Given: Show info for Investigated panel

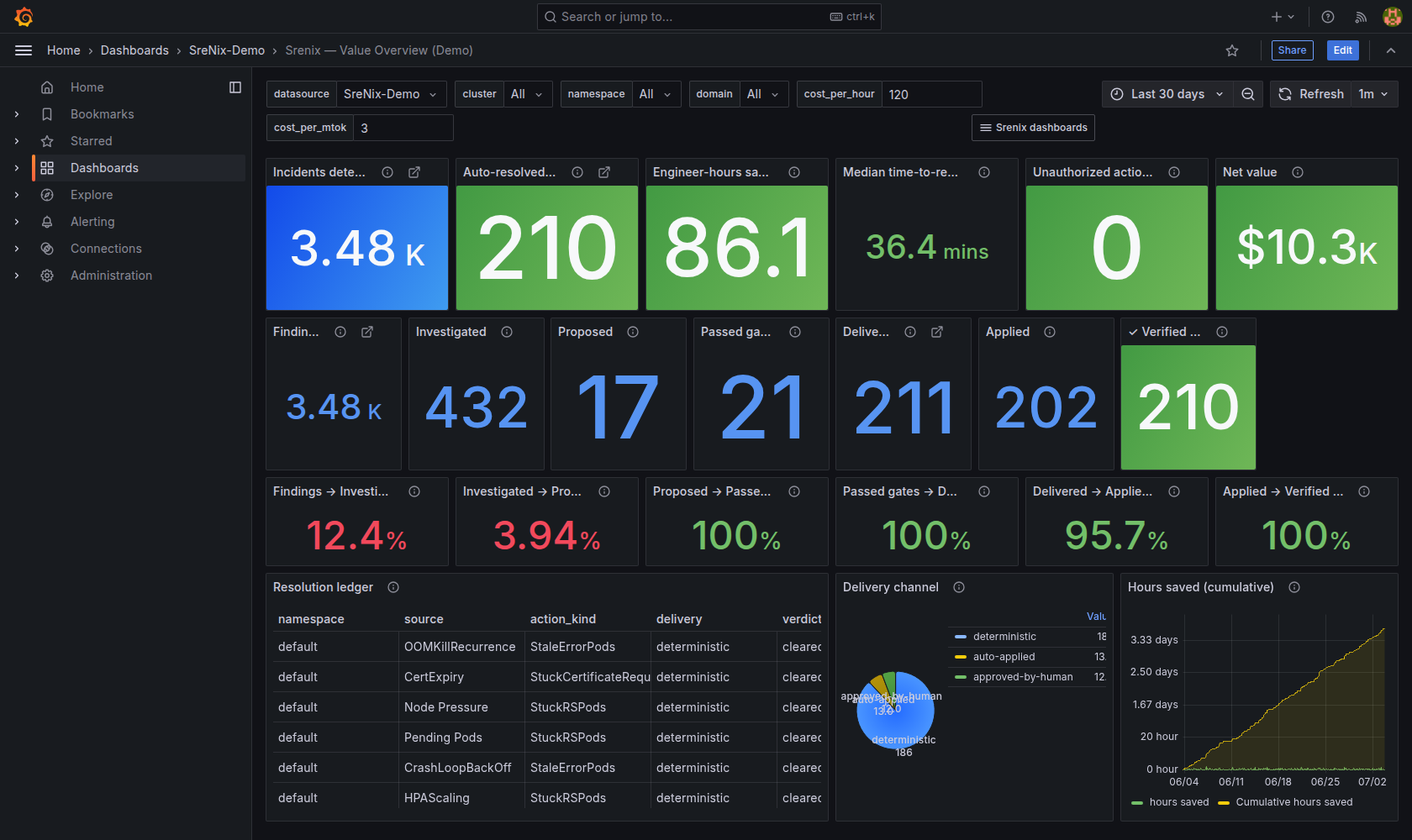Looking at the screenshot, I should pos(507,332).
